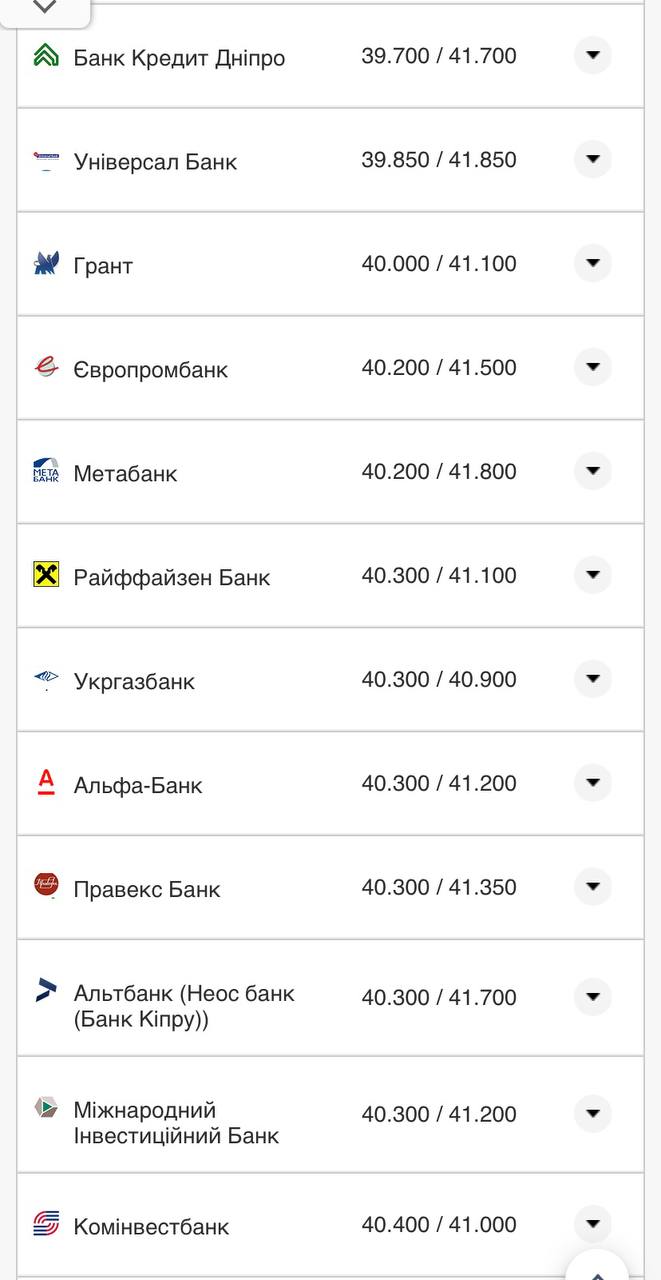Click the red Альфа-Банк logo
This screenshot has width=661, height=1280.
pyautogui.click(x=46, y=784)
